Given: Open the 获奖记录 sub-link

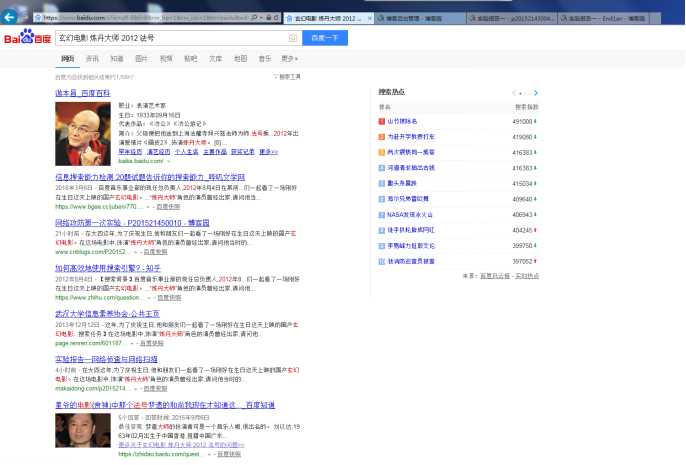Looking at the screenshot, I should 243,152.
